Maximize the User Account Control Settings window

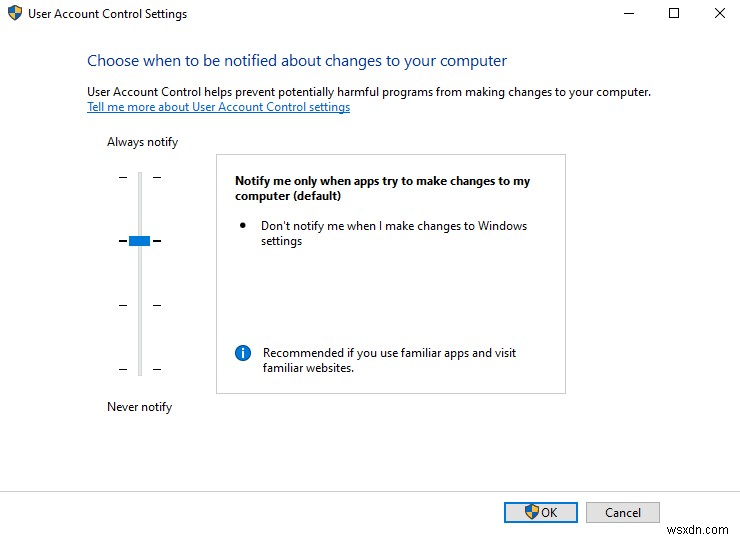tap(674, 13)
